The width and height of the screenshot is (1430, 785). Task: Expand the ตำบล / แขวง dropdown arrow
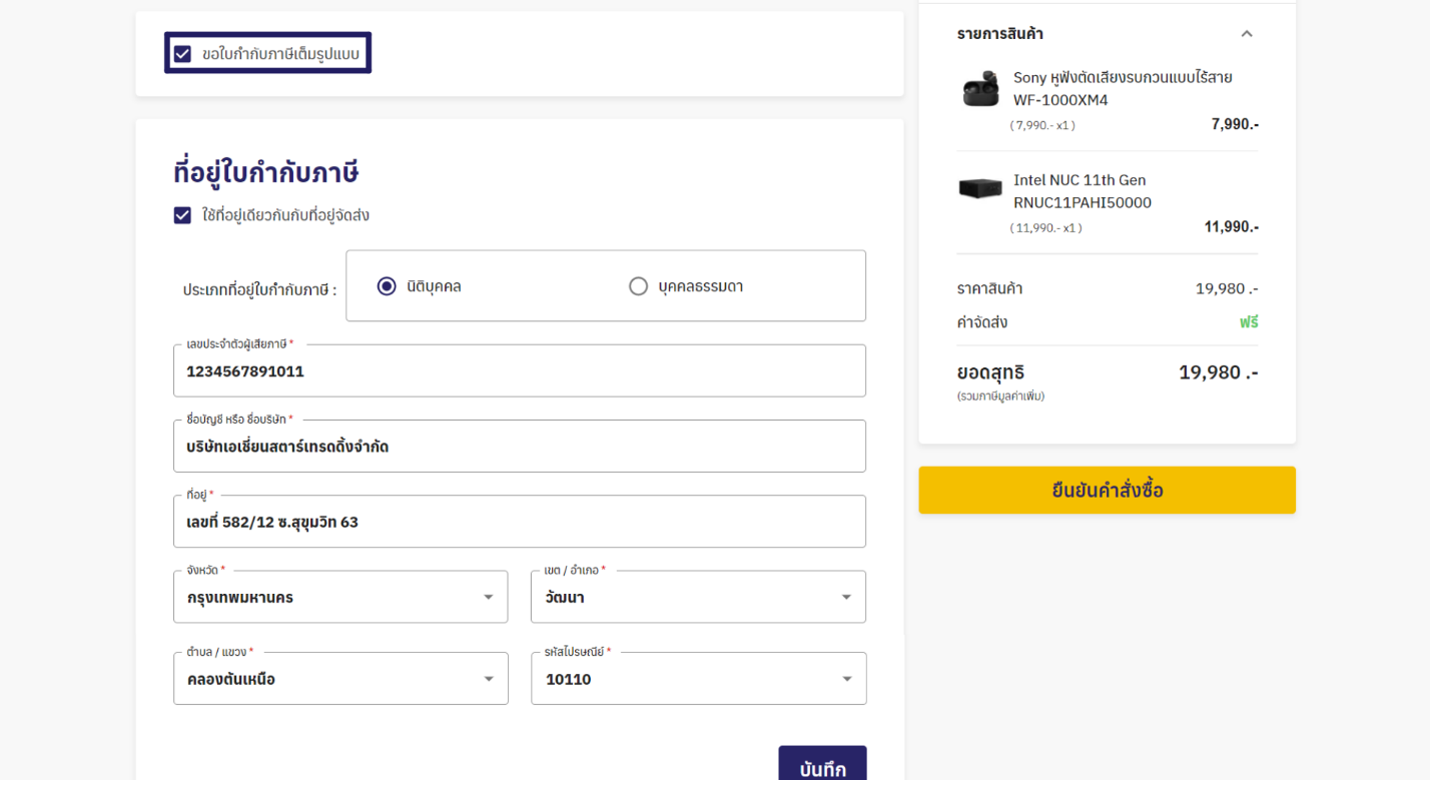click(488, 679)
